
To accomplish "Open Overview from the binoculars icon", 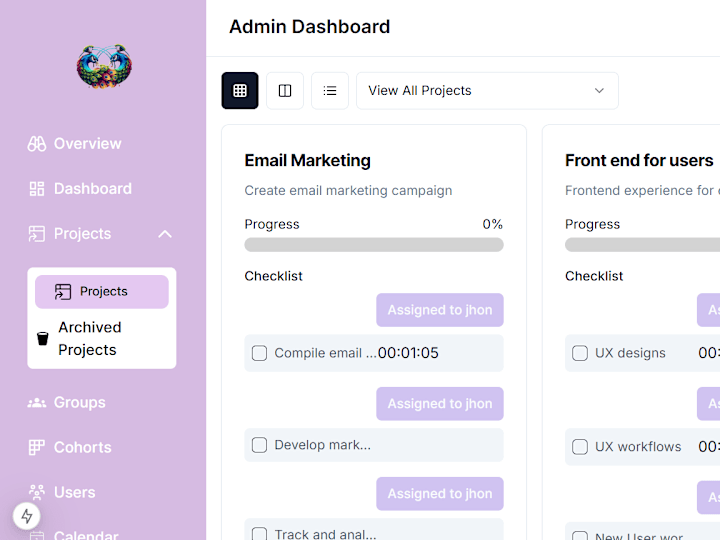I will pyautogui.click(x=37, y=144).
